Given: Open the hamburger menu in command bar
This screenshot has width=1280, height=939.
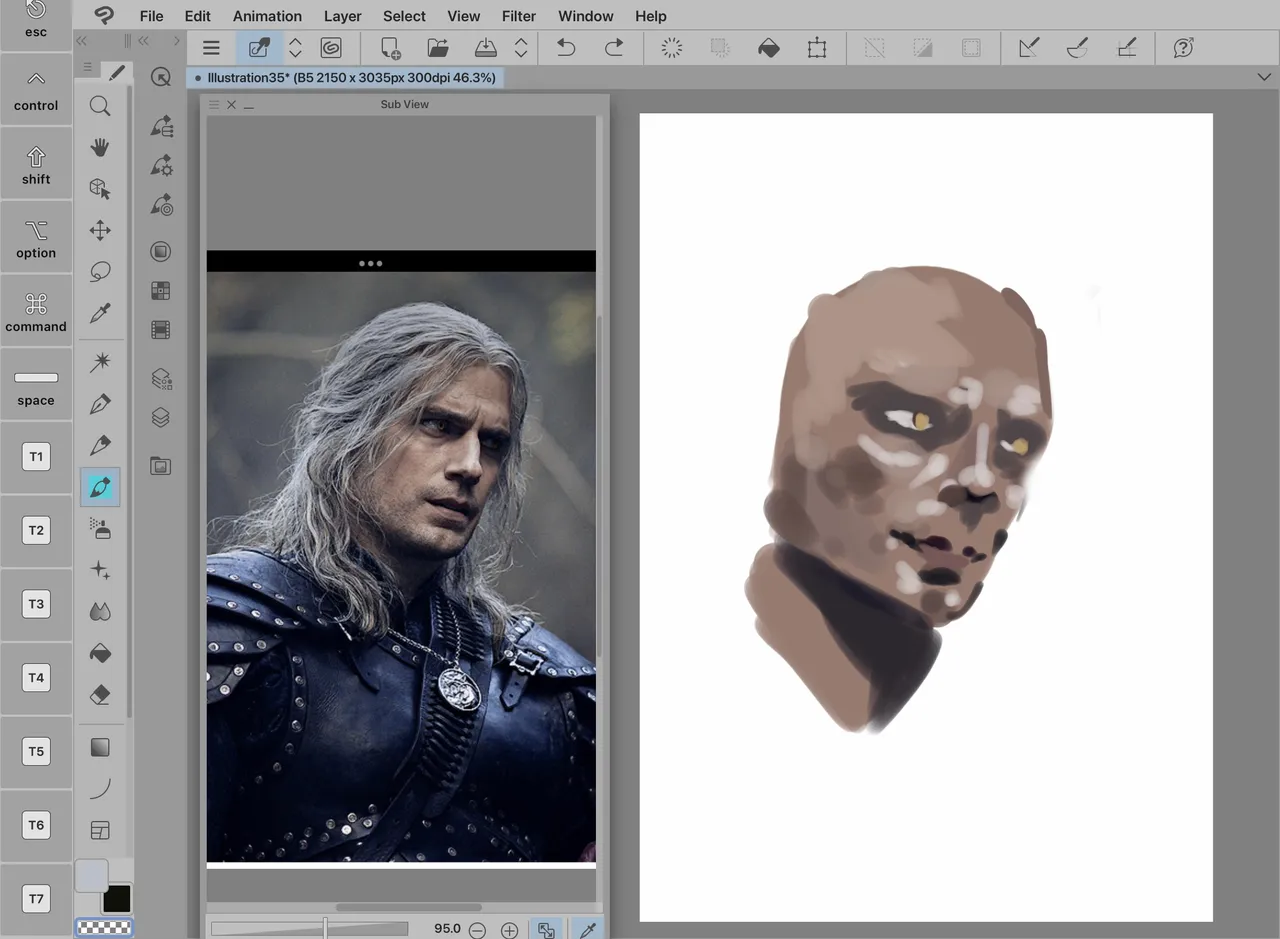Looking at the screenshot, I should point(211,48).
